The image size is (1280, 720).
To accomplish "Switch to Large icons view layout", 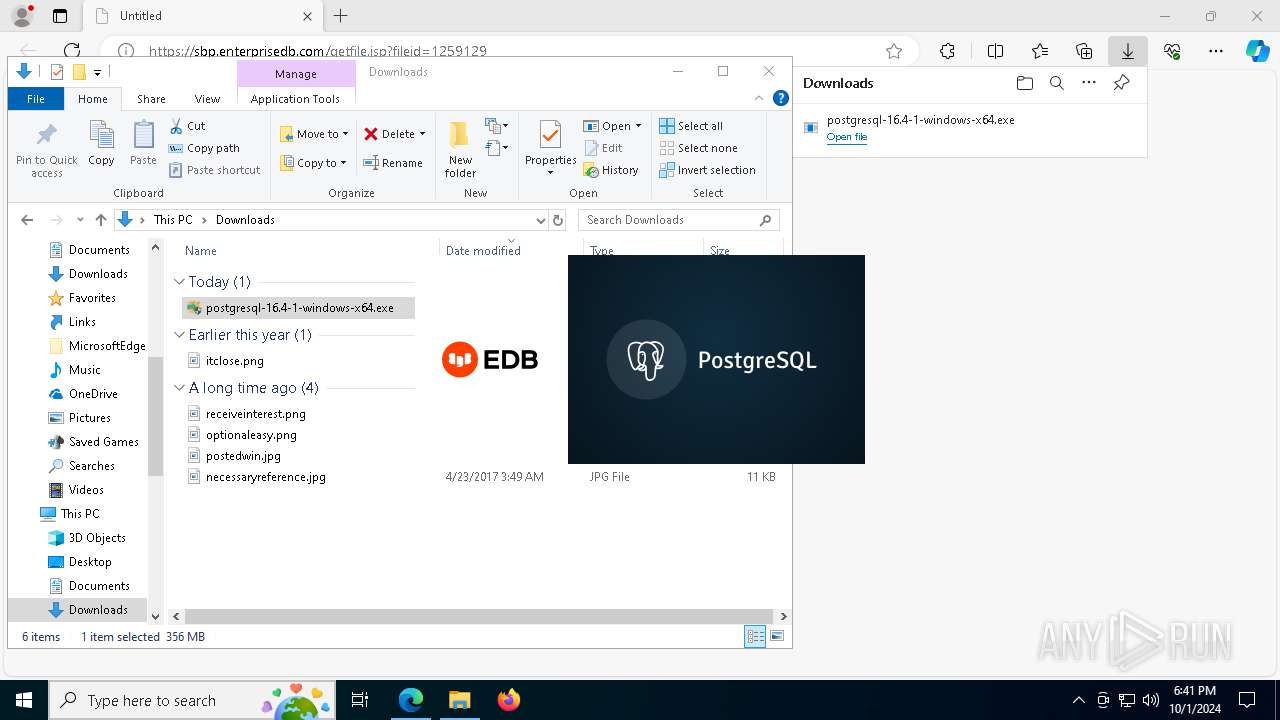I will pos(777,636).
